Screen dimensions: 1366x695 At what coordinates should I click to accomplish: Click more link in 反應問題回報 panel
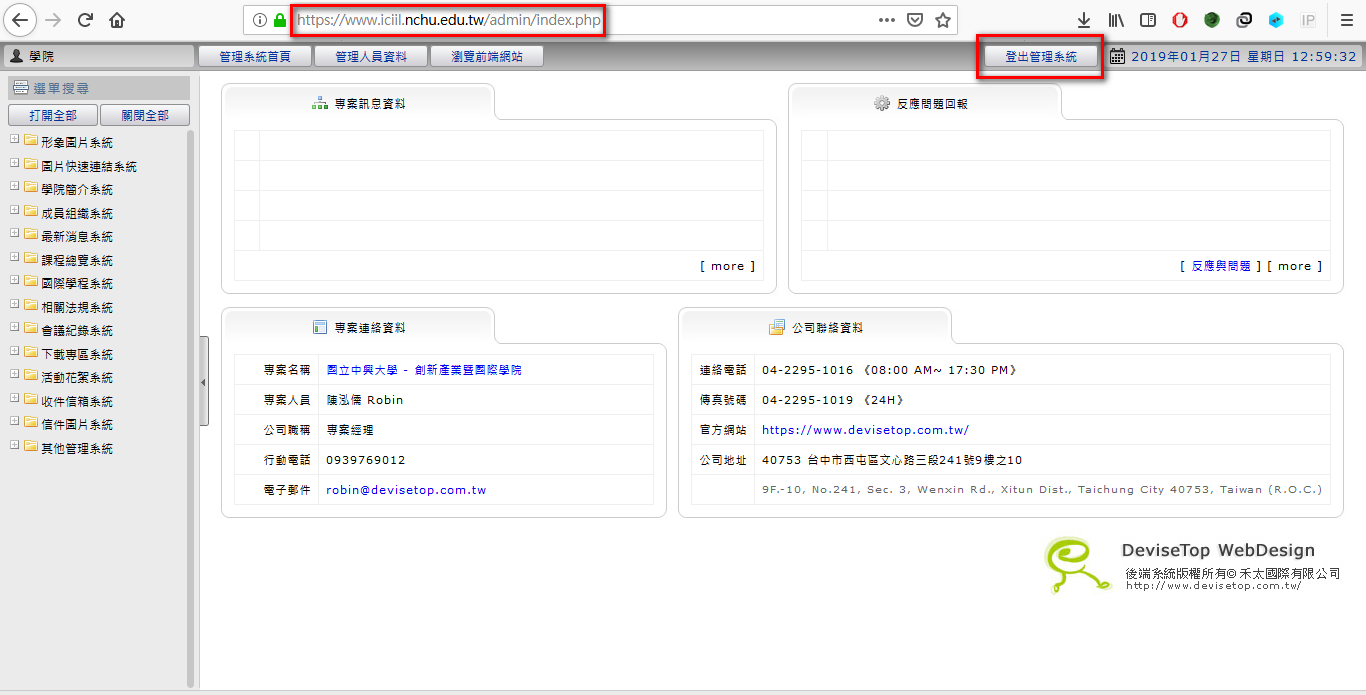(1295, 266)
